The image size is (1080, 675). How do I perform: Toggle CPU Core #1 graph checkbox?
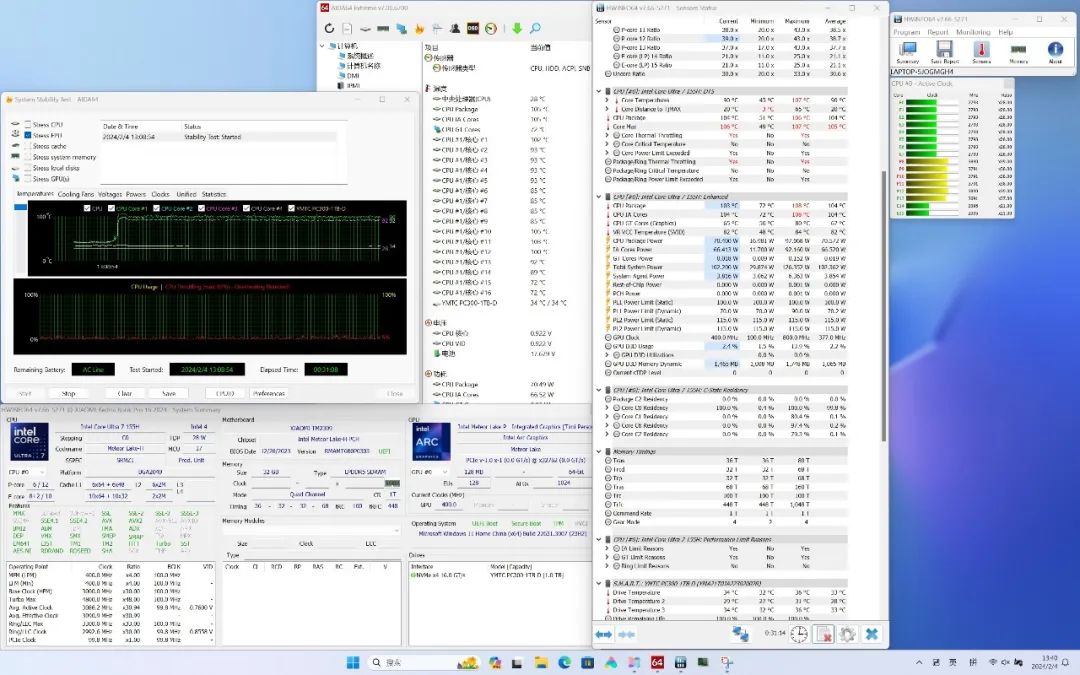click(112, 208)
